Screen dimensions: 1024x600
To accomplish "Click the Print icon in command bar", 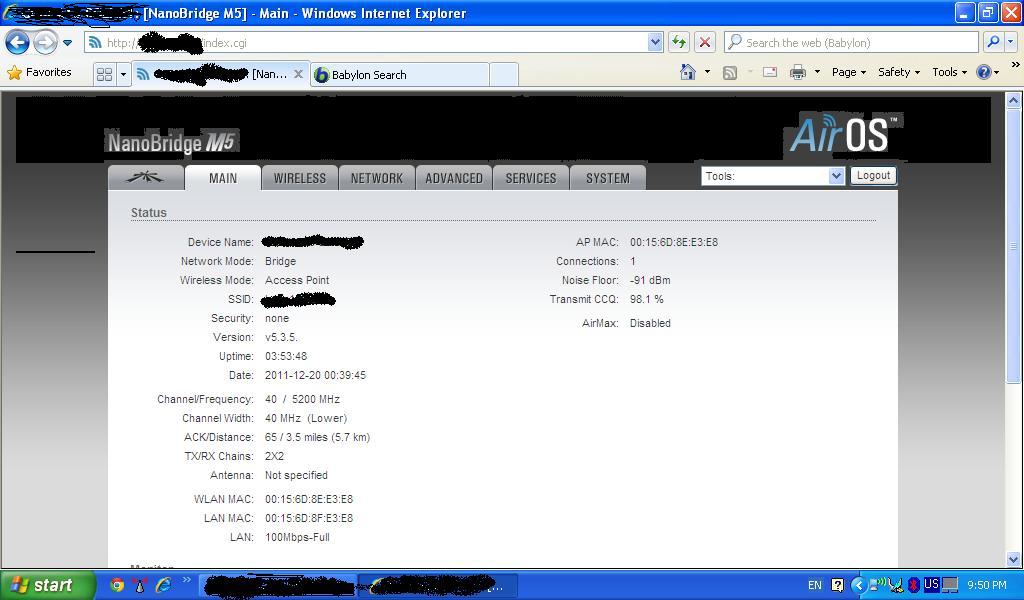I will coord(797,72).
